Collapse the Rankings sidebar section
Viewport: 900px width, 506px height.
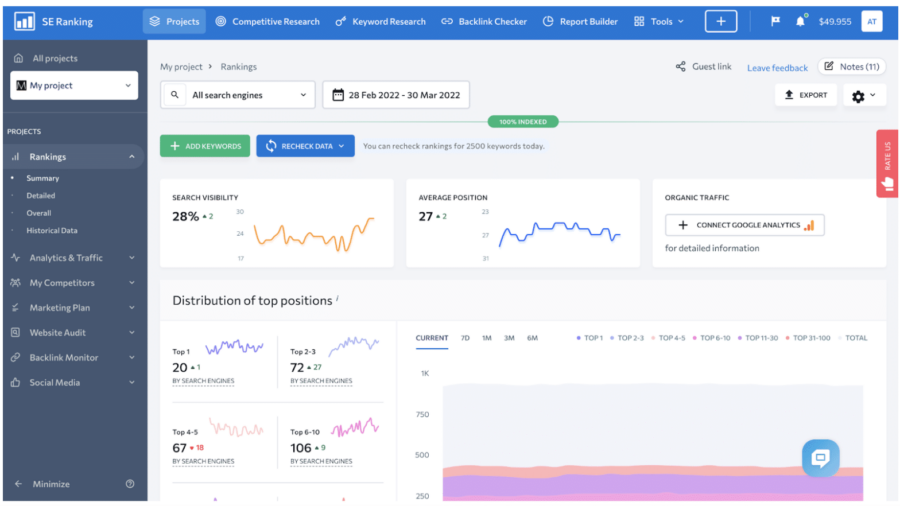(132, 157)
